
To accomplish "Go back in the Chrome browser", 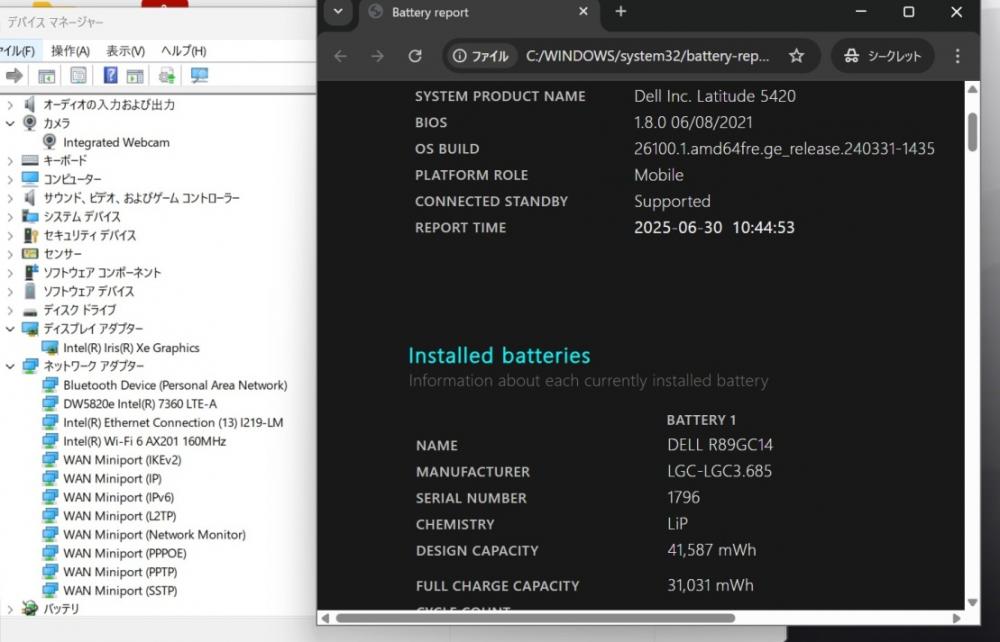I will [x=341, y=56].
